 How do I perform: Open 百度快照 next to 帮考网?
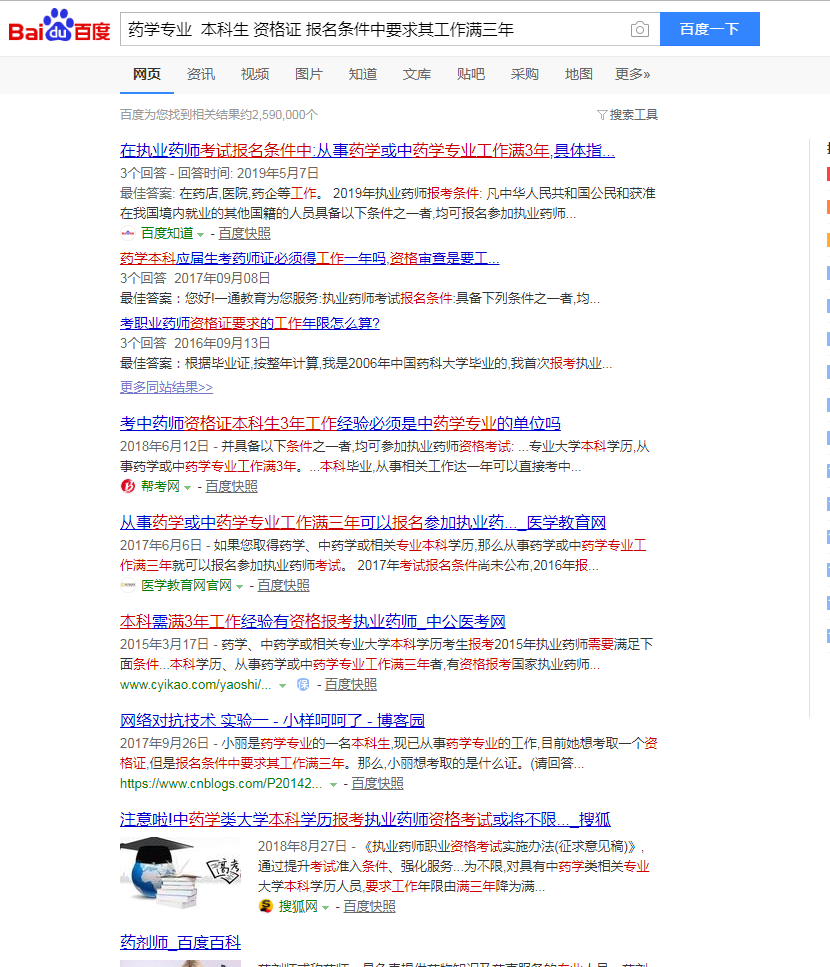tap(231, 486)
